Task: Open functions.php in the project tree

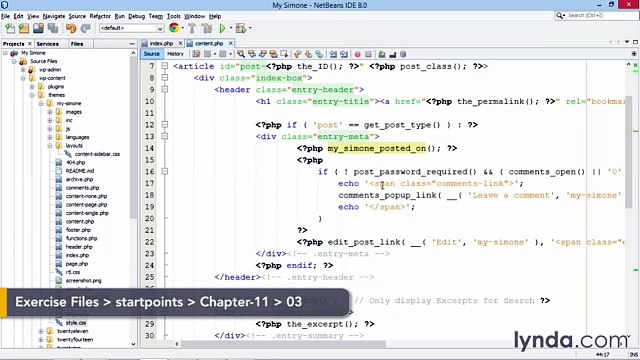Action: click(x=81, y=238)
